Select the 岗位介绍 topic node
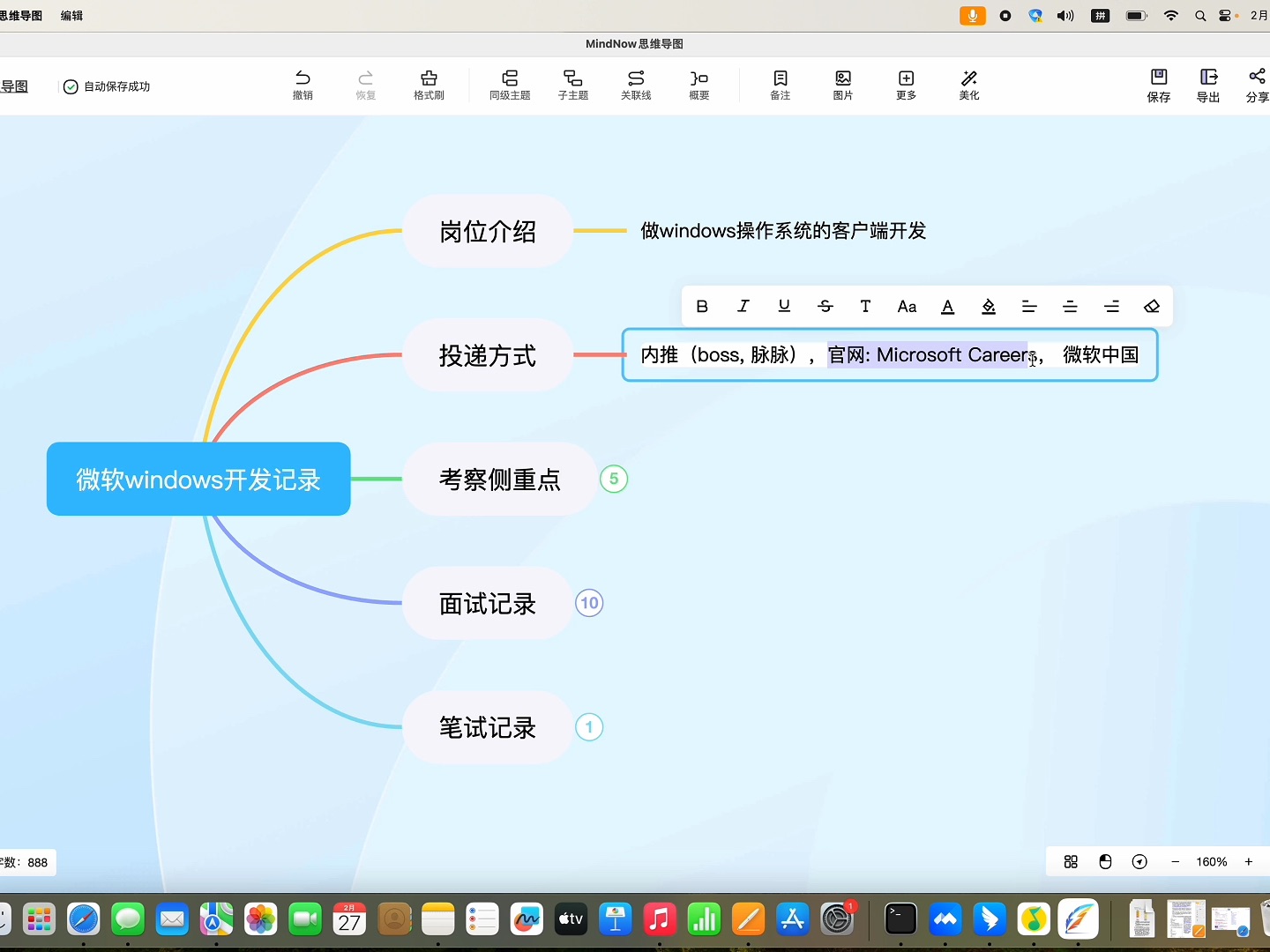 (488, 231)
